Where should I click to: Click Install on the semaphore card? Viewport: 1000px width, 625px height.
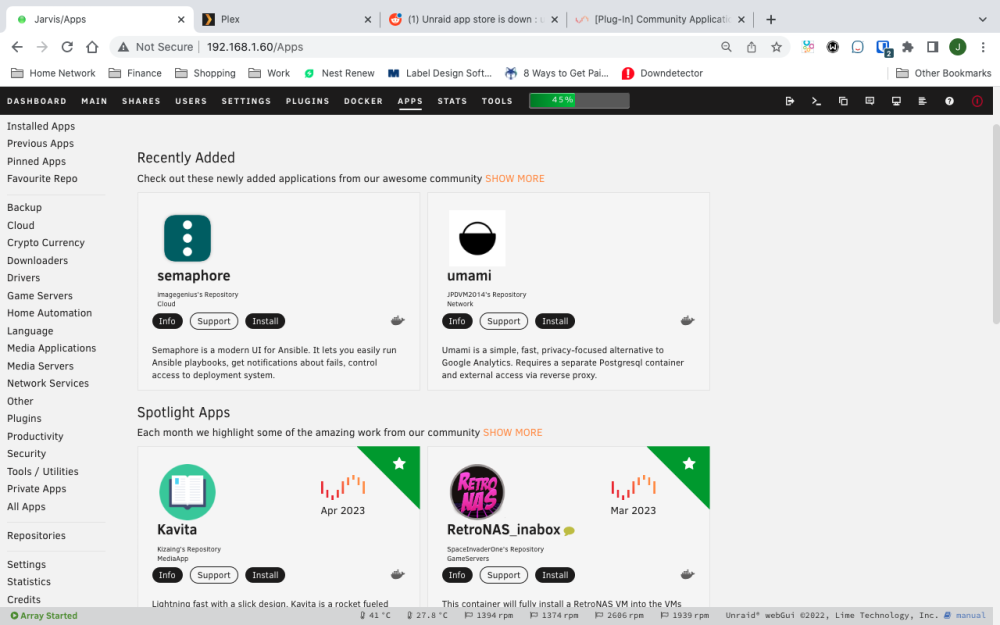coord(265,321)
